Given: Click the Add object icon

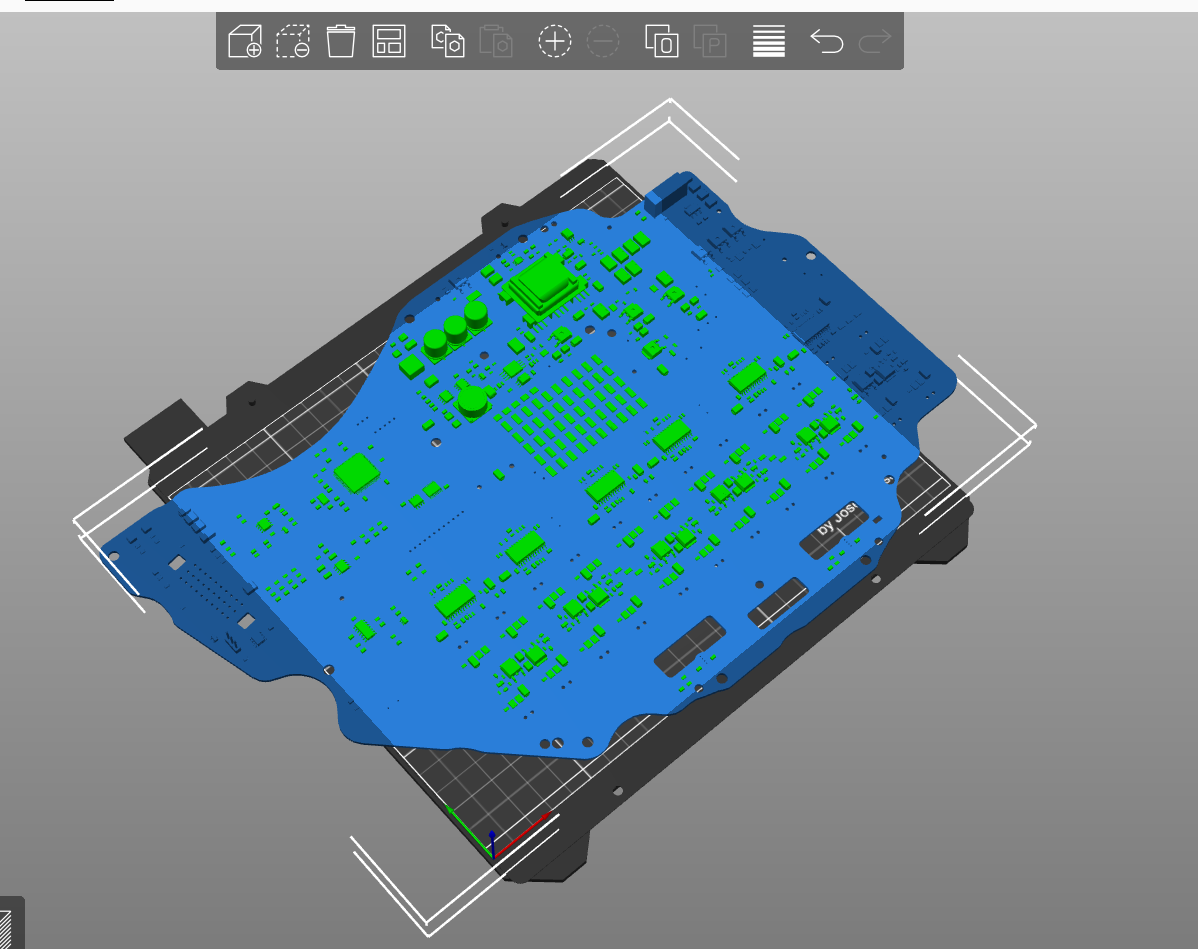Looking at the screenshot, I should tap(245, 41).
